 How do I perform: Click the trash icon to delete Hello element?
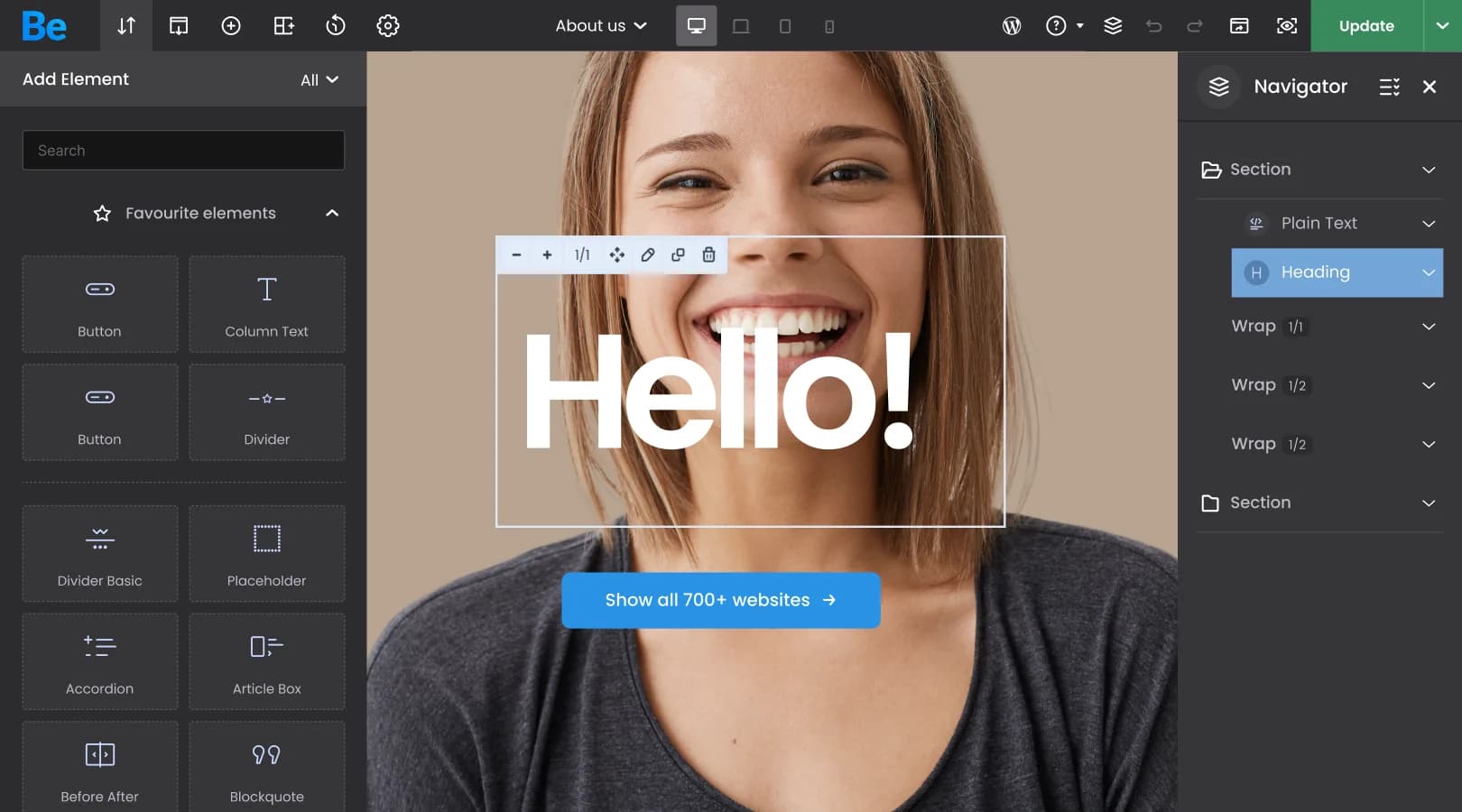708,255
